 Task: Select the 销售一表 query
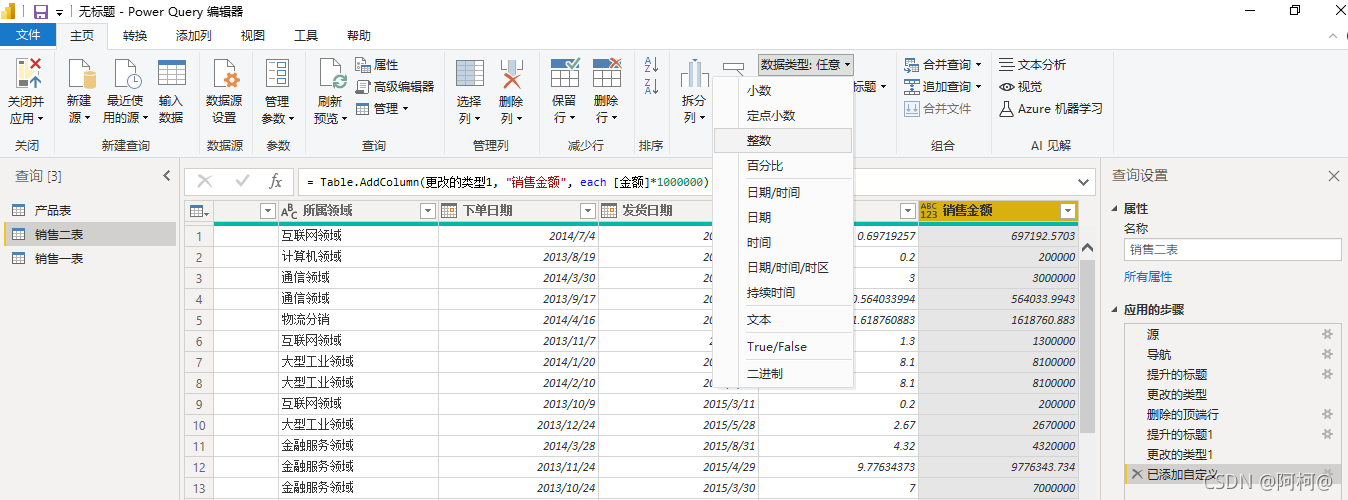click(89, 258)
